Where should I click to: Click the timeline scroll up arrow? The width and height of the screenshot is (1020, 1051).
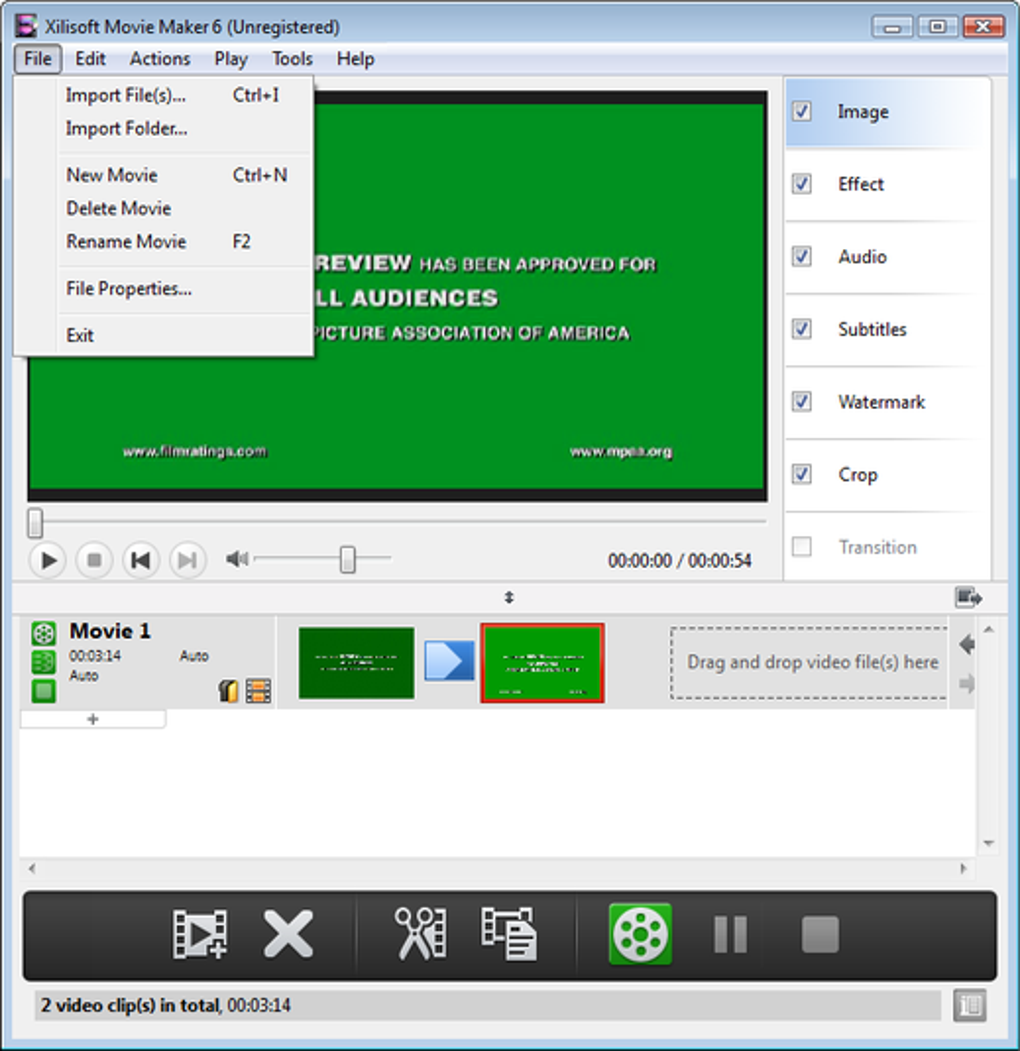pos(989,629)
